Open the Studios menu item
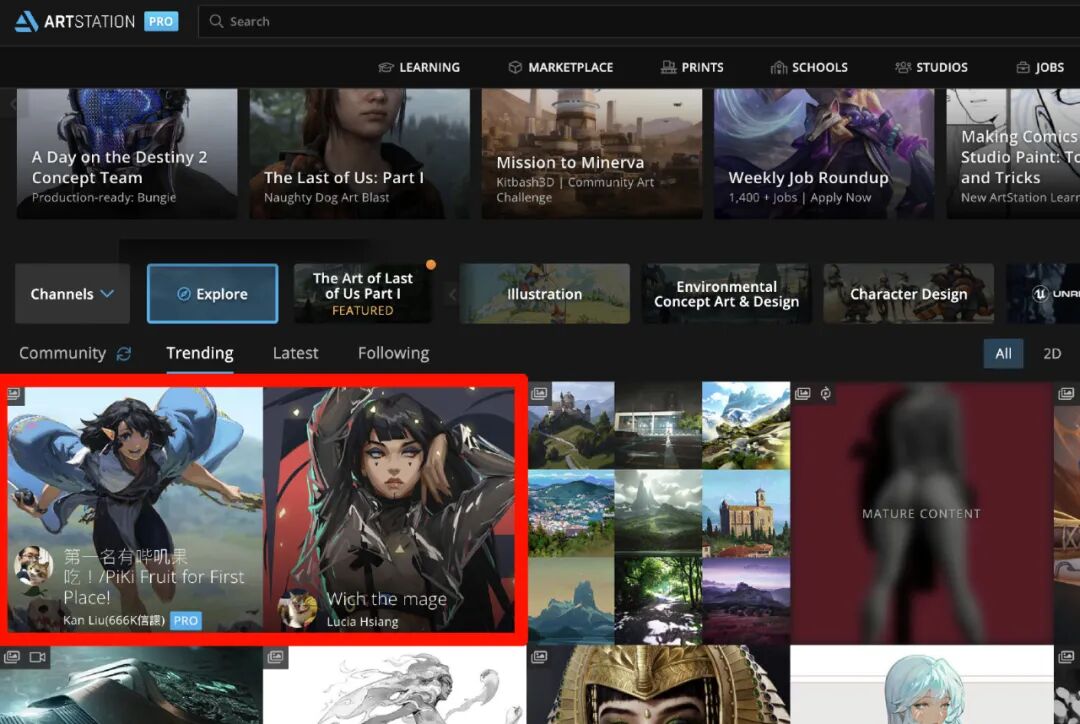Viewport: 1080px width, 724px height. [931, 68]
